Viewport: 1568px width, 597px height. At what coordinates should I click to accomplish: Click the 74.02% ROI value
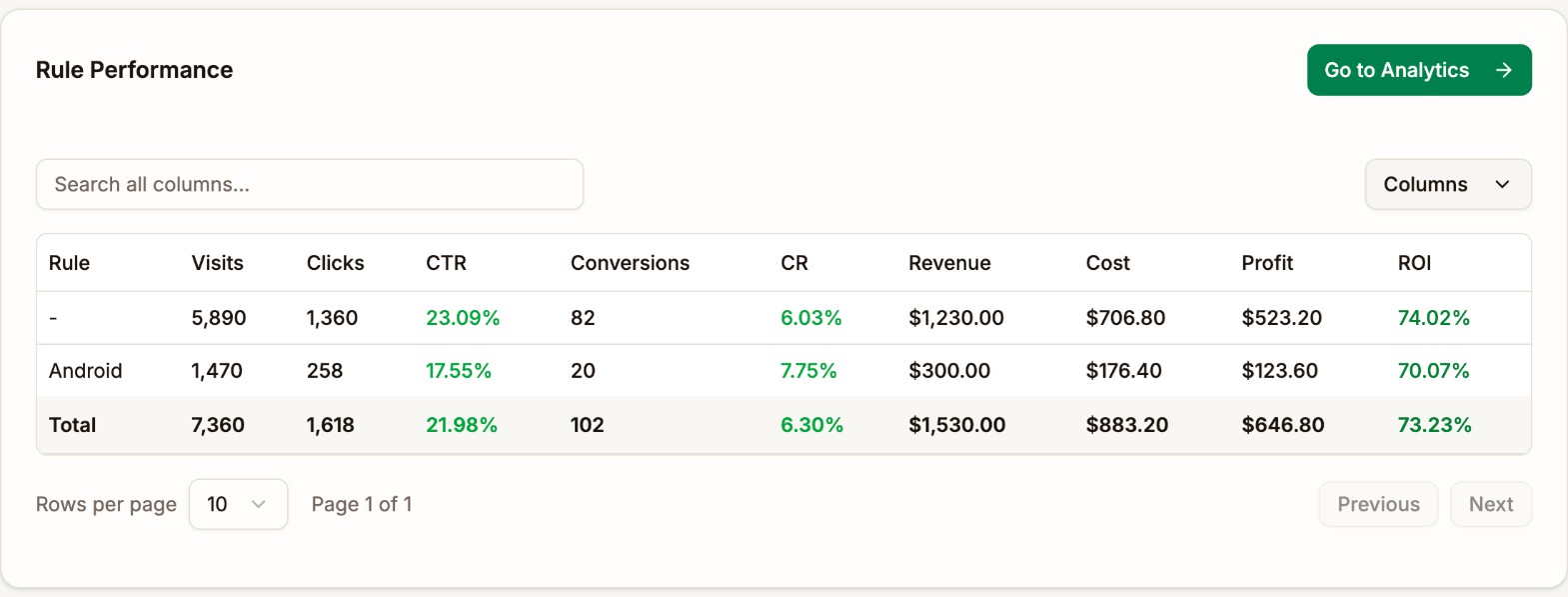[x=1433, y=318]
